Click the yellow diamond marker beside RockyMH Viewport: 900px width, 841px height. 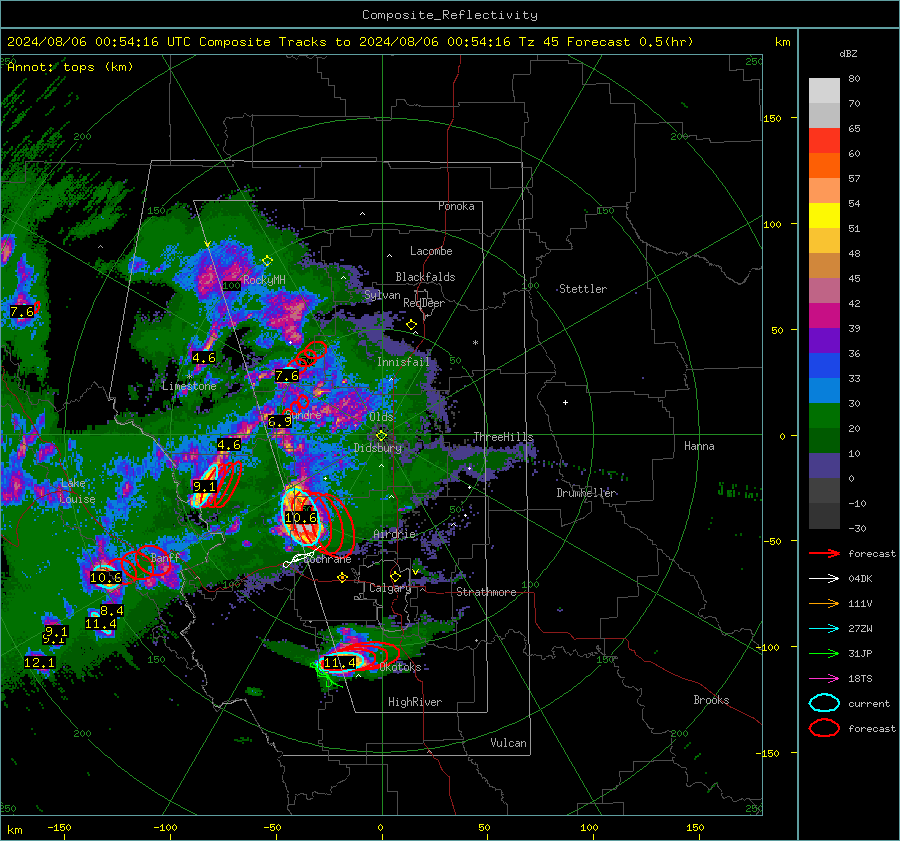(267, 261)
